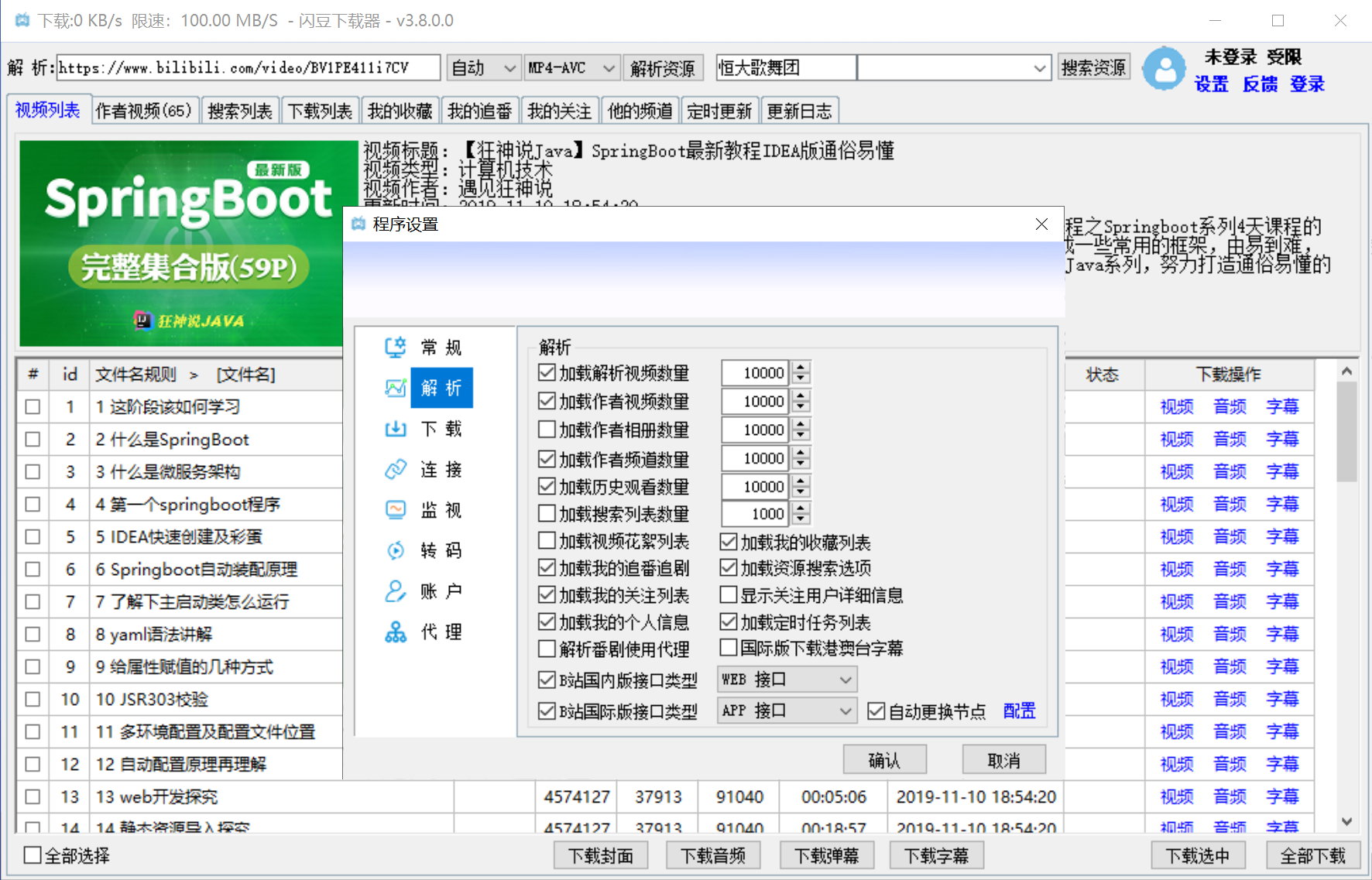The width and height of the screenshot is (1372, 880).
Task: Click the 账户 account settings icon
Action: [396, 591]
